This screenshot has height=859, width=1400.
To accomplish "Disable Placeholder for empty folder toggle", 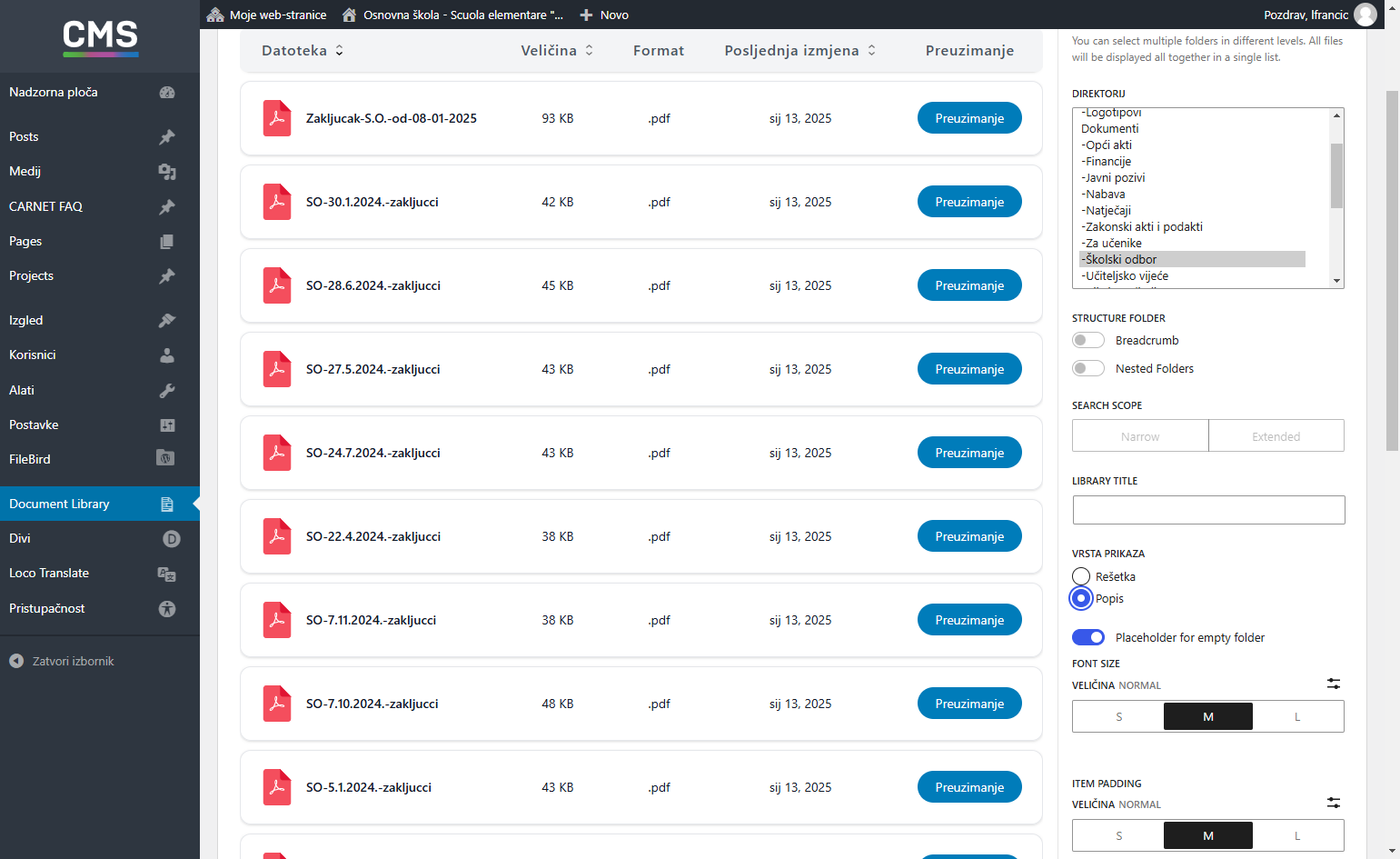I will tap(1088, 637).
